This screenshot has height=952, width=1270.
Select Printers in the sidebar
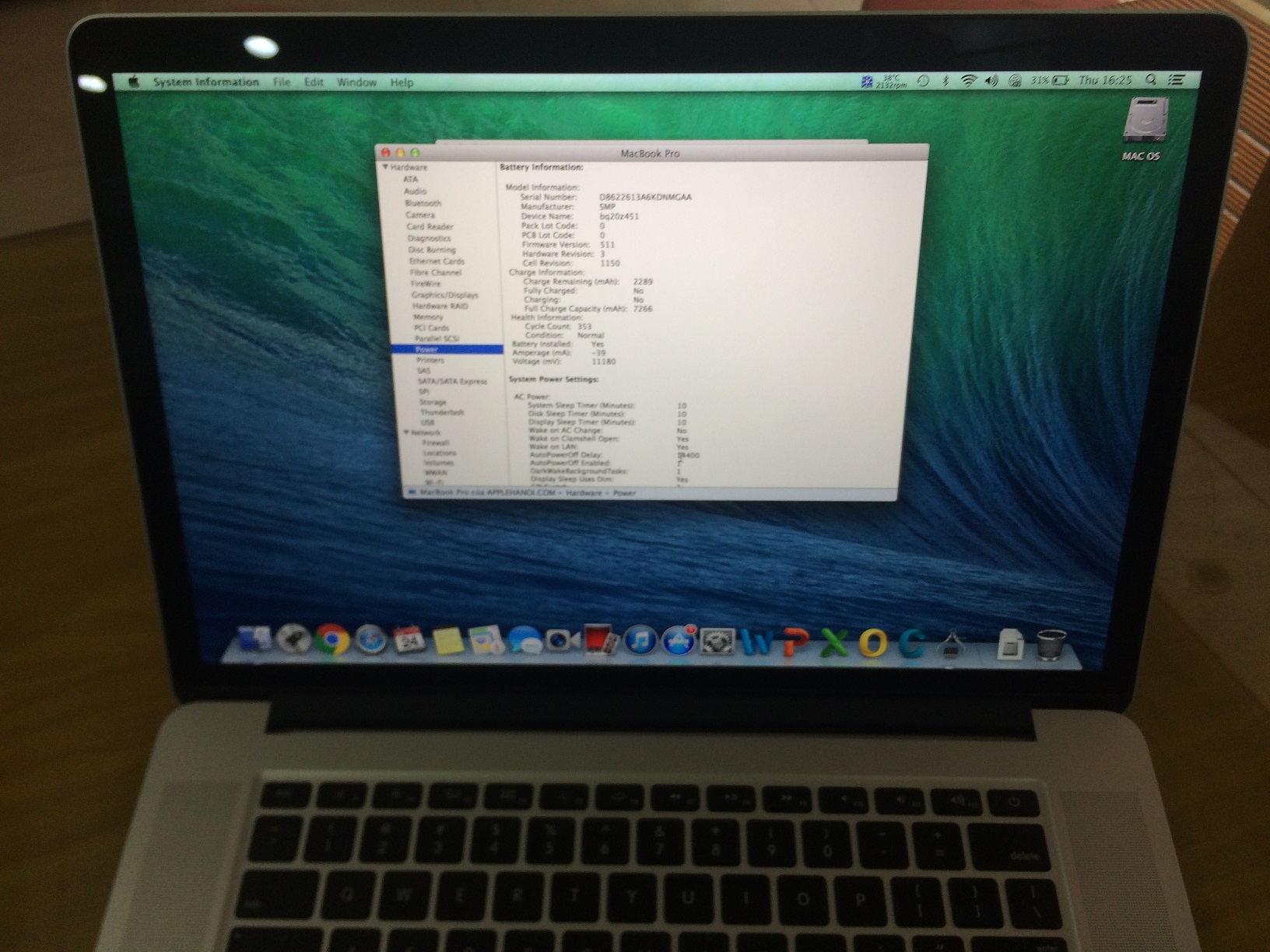pos(430,360)
